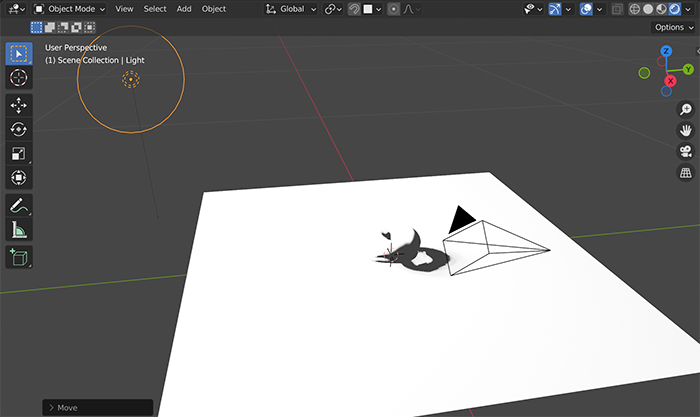Click the Transform tool icon
This screenshot has height=417, width=700.
(19, 177)
